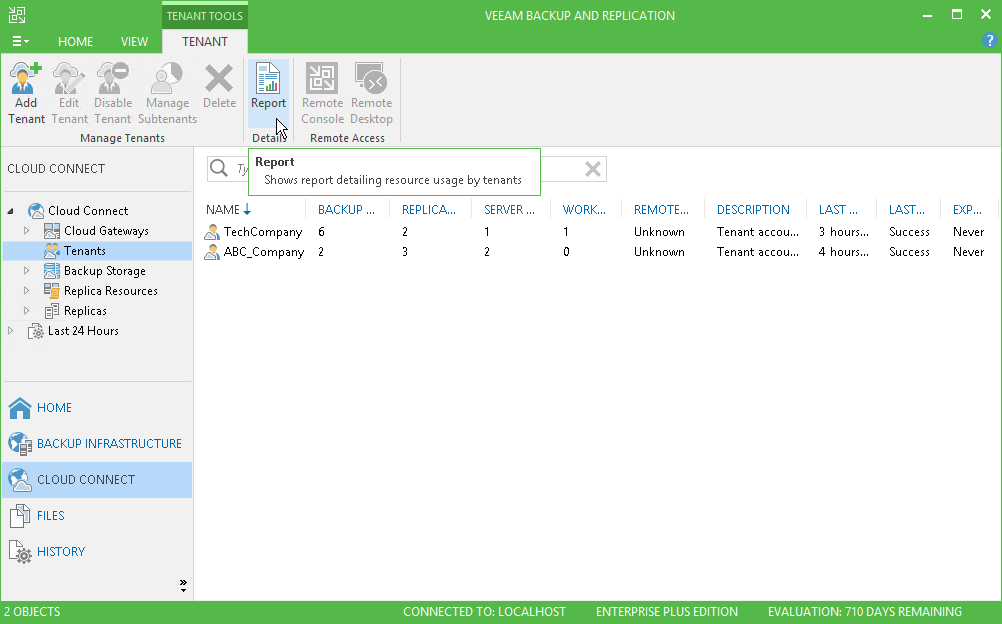The height and width of the screenshot is (624, 1002).
Task: Select the Tenant ribbon tab
Action: coord(204,42)
